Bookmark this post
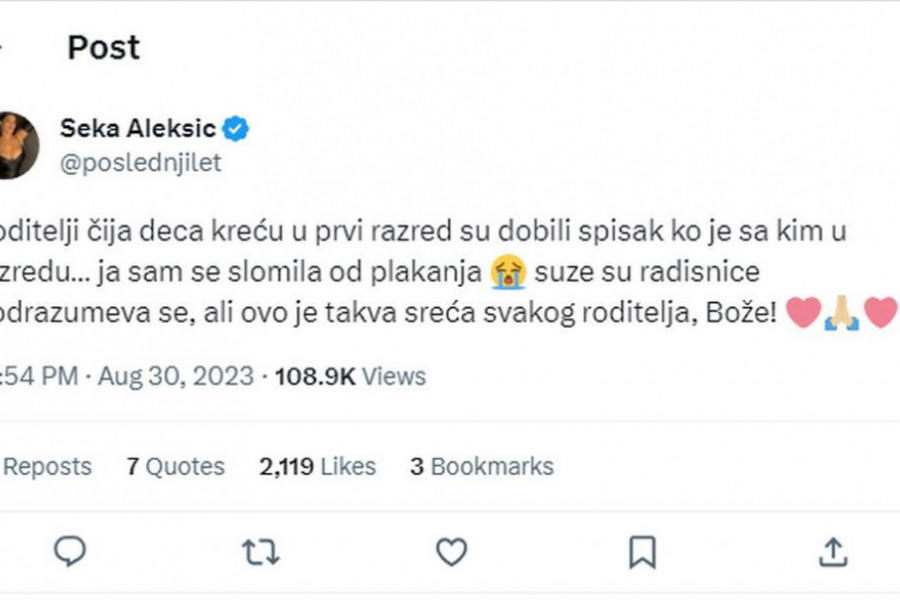Screen dimensions: 900x600 click(642, 551)
